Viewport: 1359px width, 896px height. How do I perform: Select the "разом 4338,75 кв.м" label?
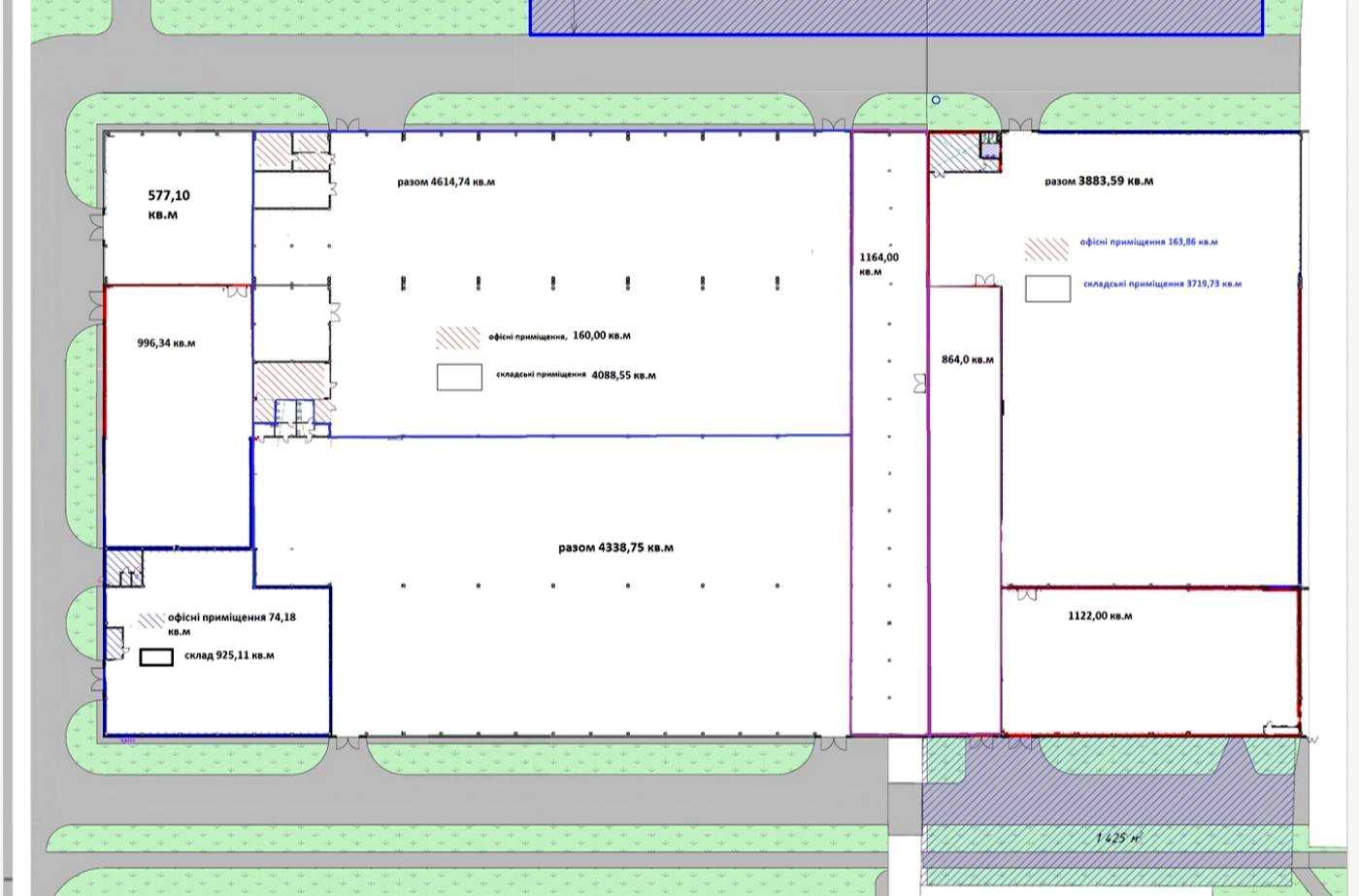click(616, 548)
